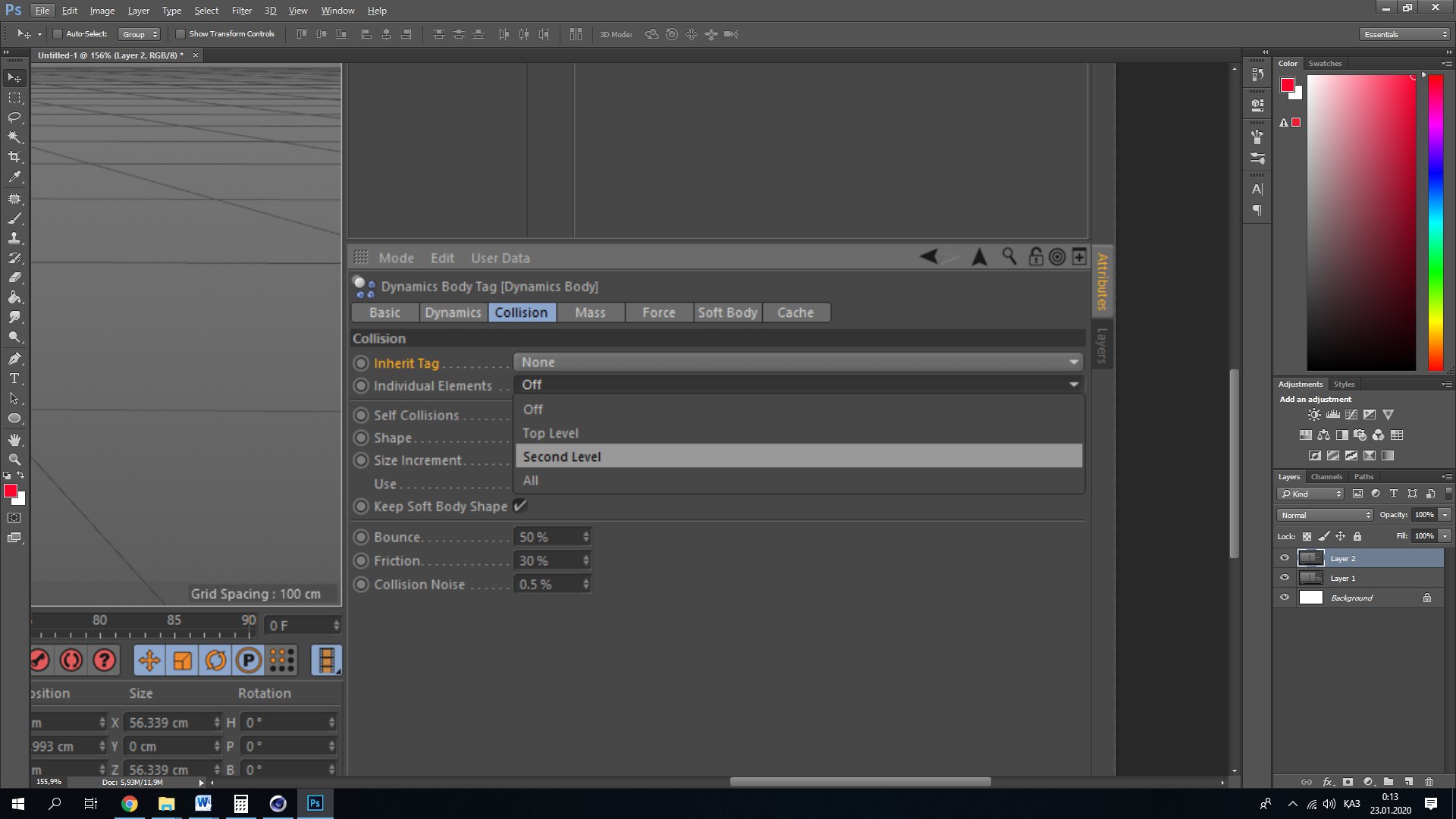Hide Layer 1 visibility eye
The image size is (1456, 819).
click(1285, 578)
